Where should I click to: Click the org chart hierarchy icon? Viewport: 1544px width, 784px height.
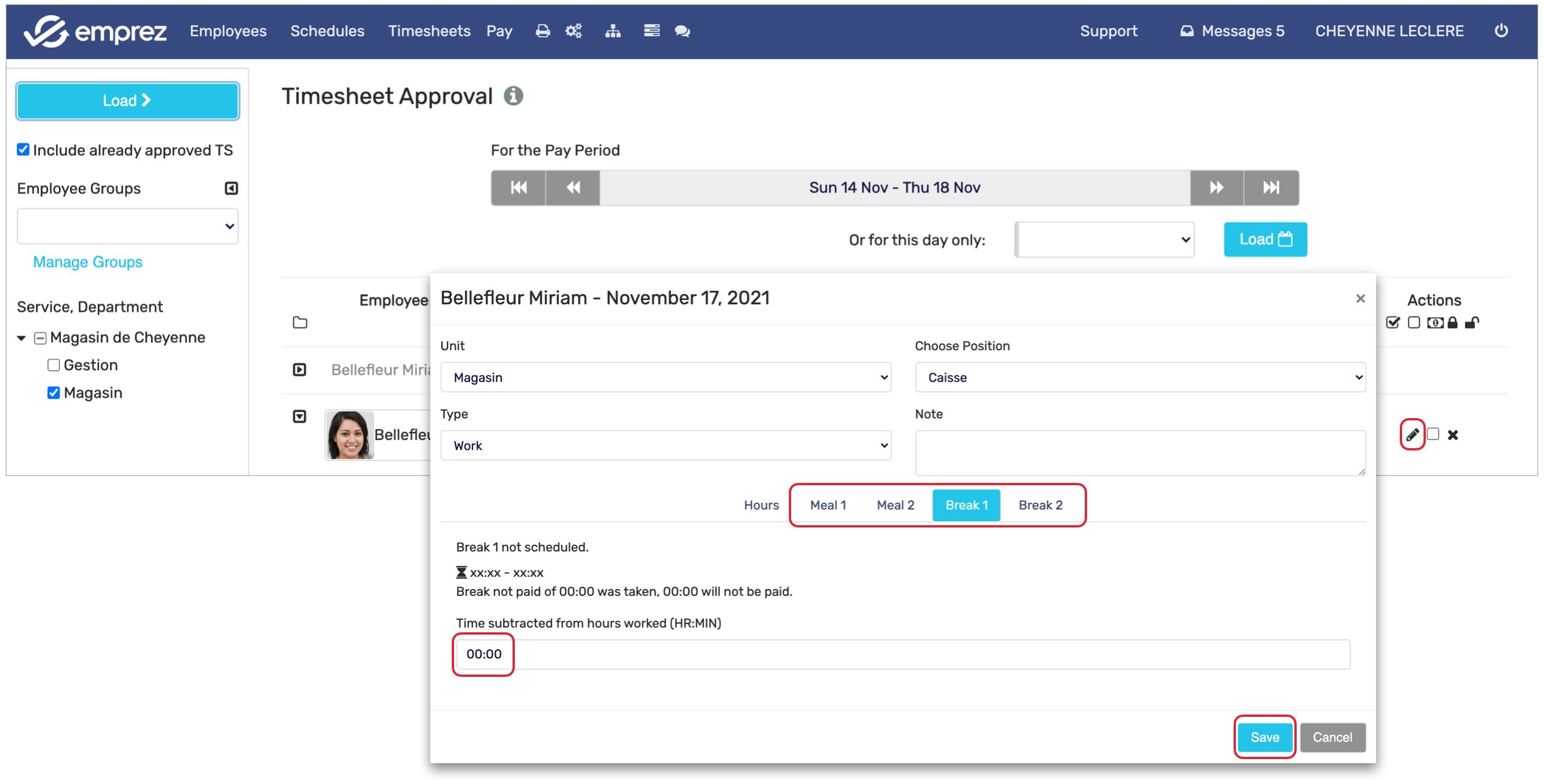pyautogui.click(x=613, y=31)
